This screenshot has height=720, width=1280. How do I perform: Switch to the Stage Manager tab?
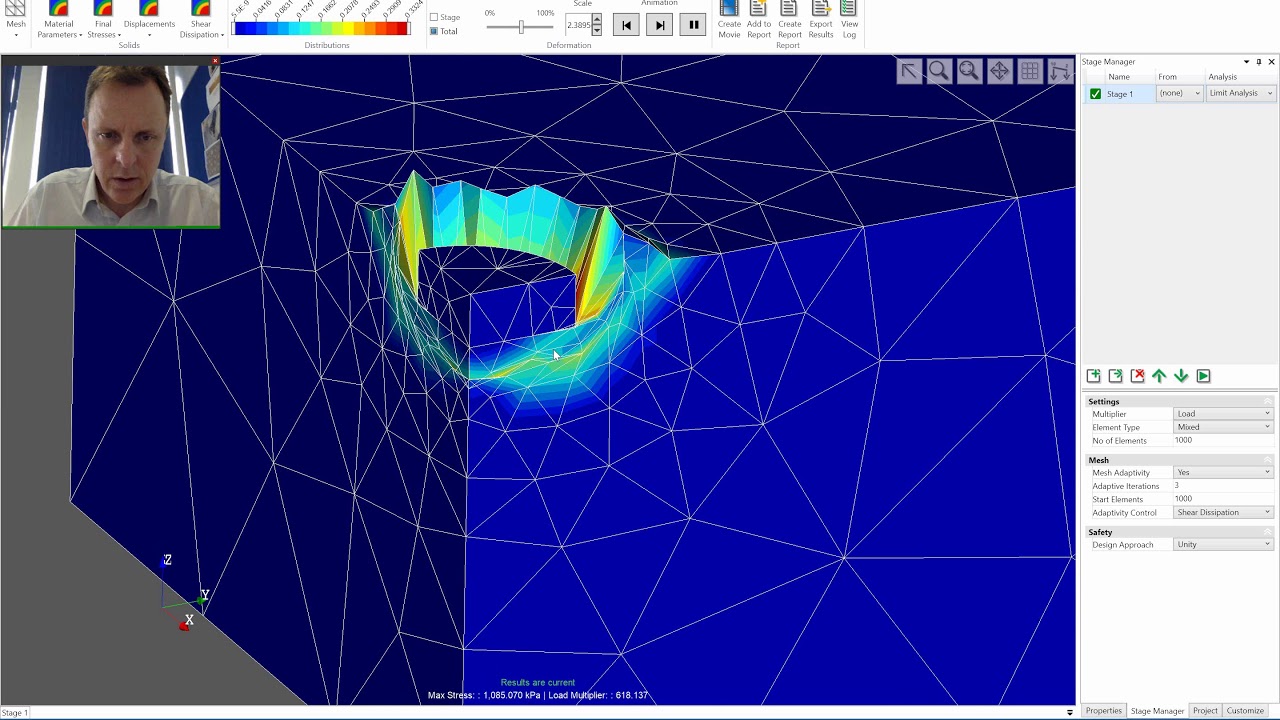click(1157, 711)
